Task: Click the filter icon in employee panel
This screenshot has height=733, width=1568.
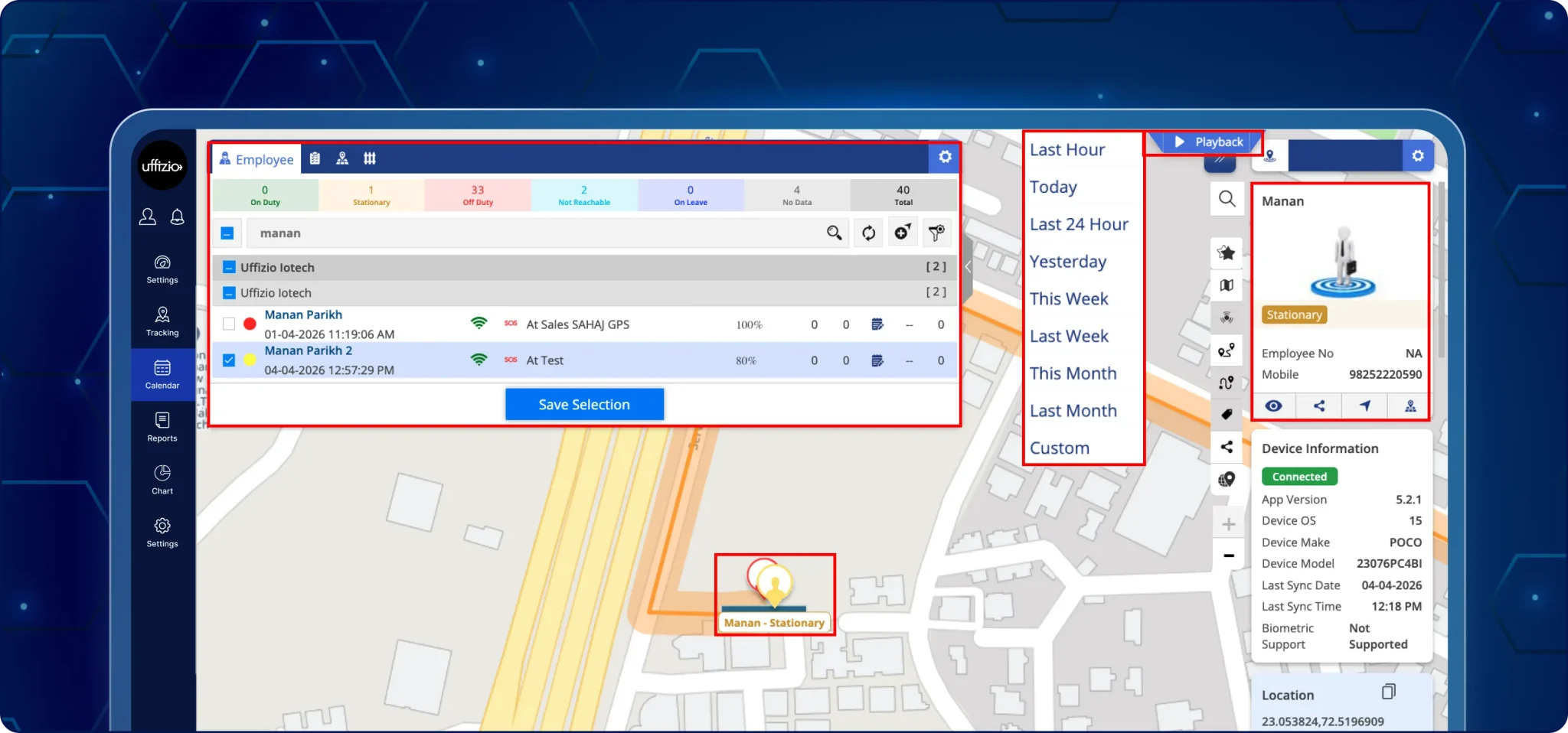Action: click(x=936, y=233)
